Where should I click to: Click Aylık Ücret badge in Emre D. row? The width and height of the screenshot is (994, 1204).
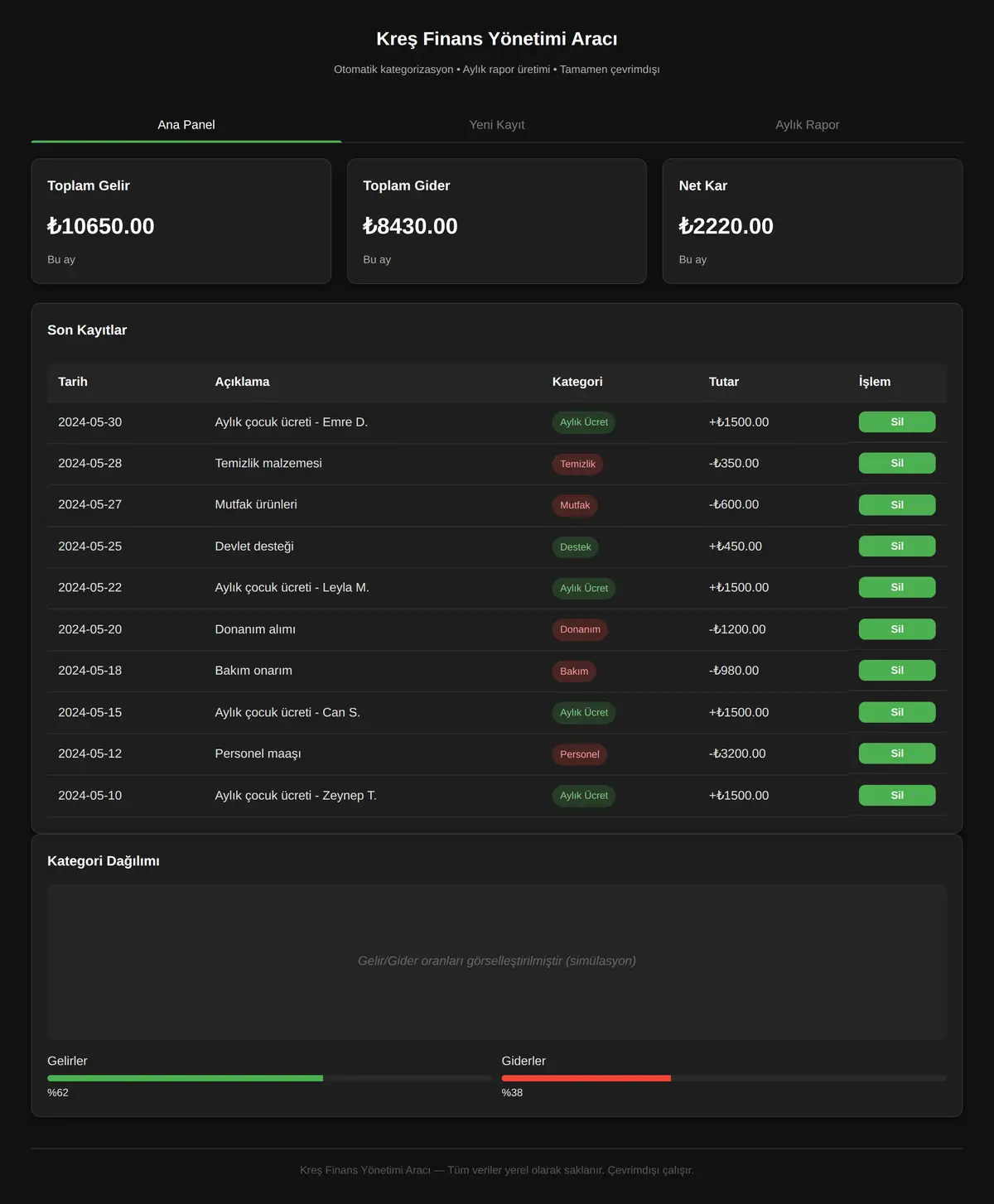(584, 422)
